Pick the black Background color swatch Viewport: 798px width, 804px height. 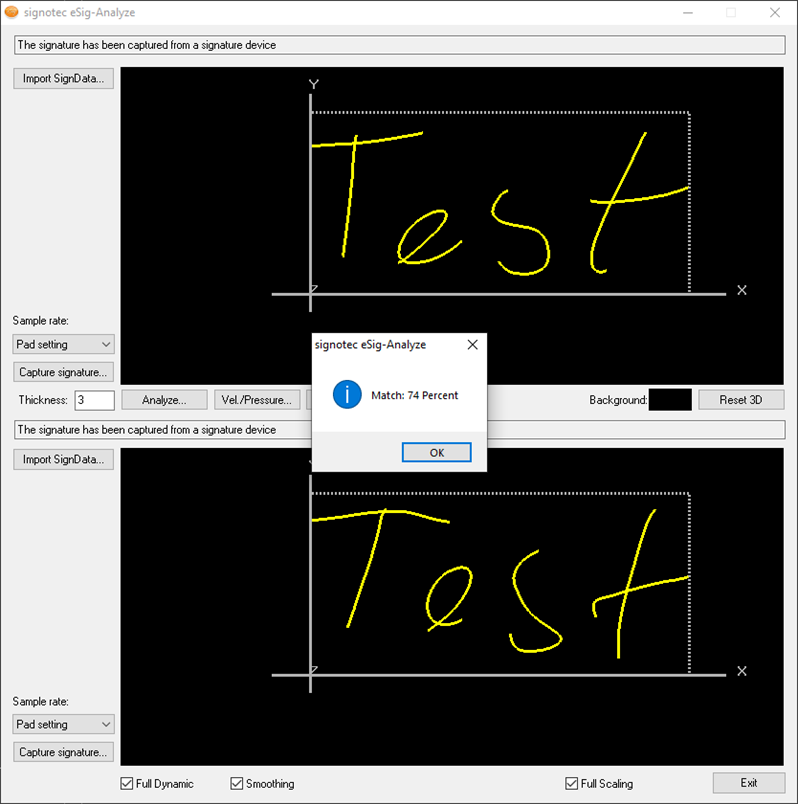click(669, 400)
